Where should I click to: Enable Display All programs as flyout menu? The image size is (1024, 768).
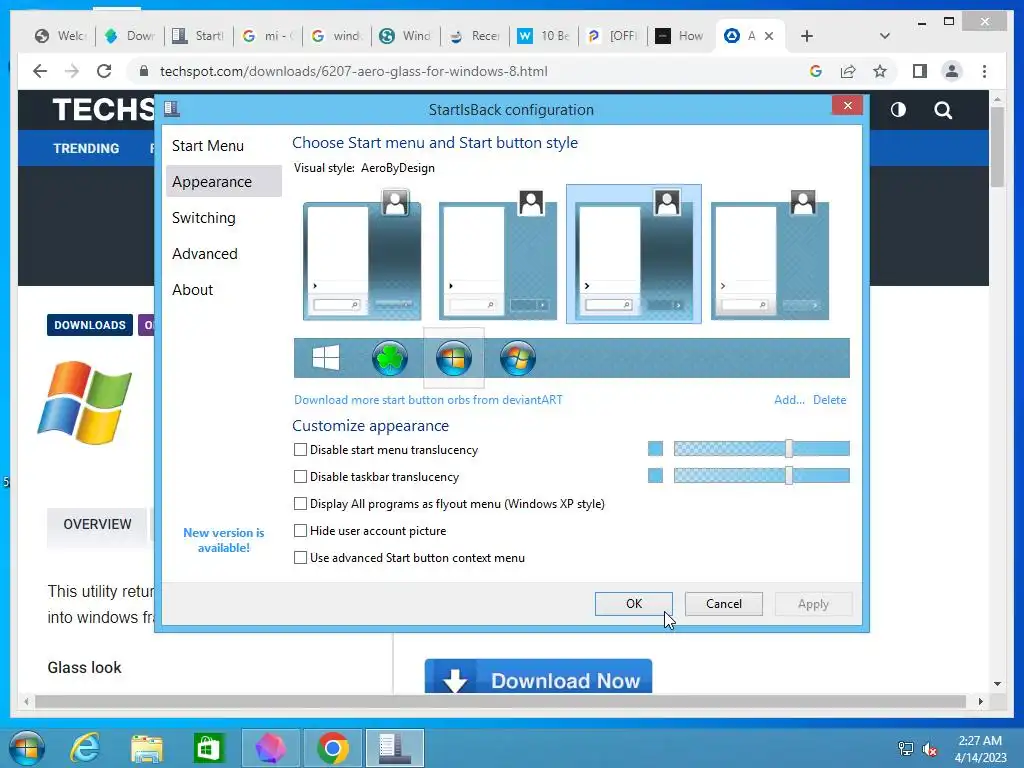point(300,504)
